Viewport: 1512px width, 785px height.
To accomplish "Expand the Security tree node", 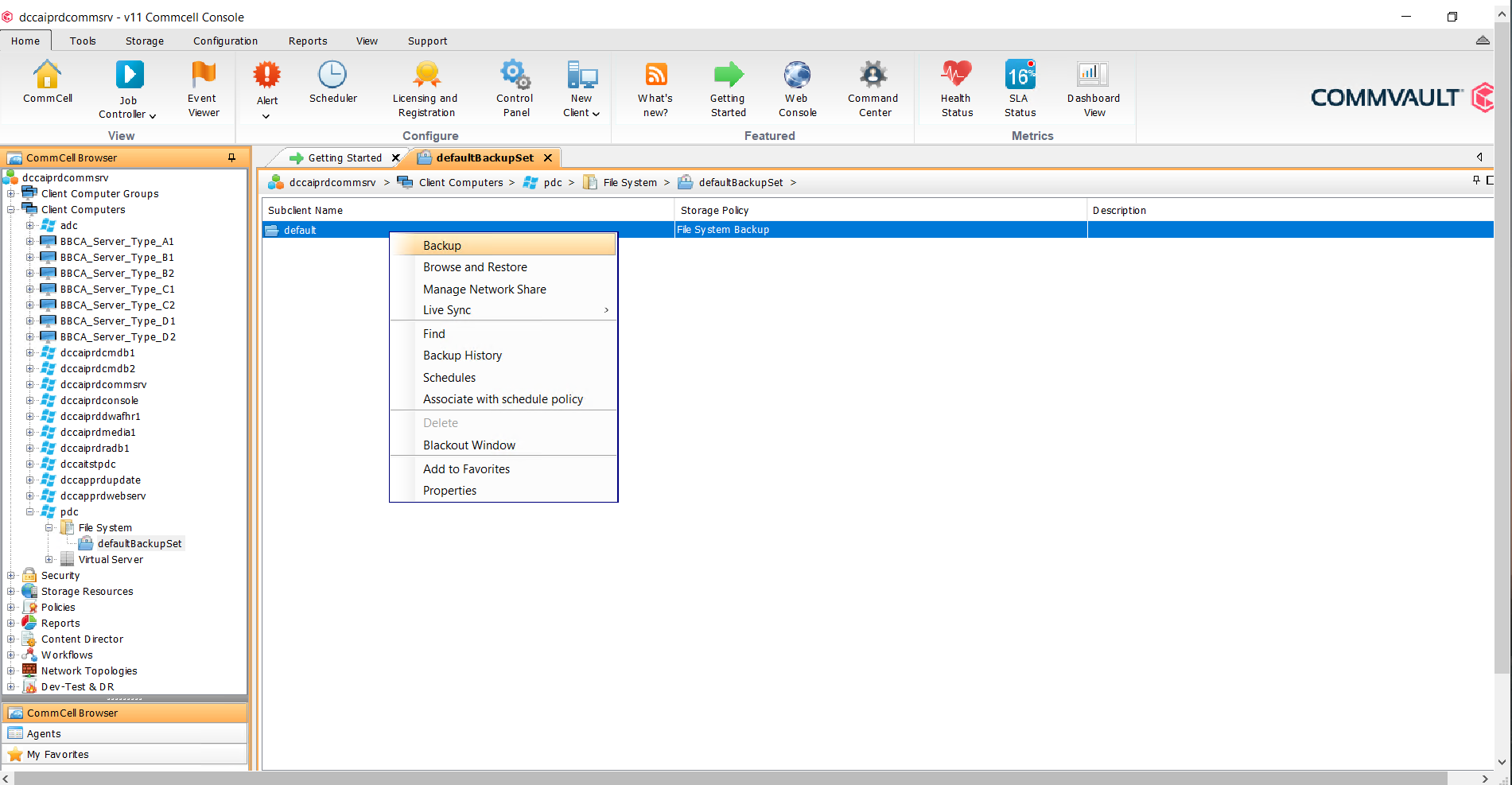I will tap(11, 575).
